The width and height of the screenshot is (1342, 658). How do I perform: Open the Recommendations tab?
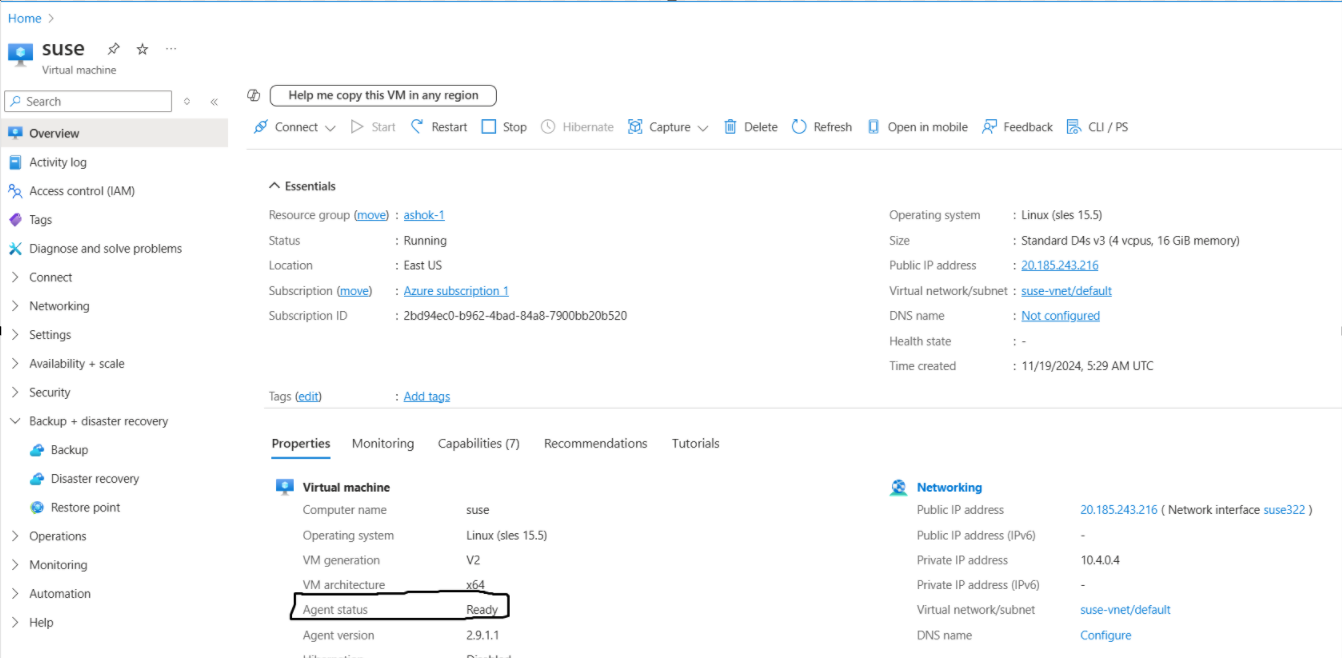click(x=596, y=443)
